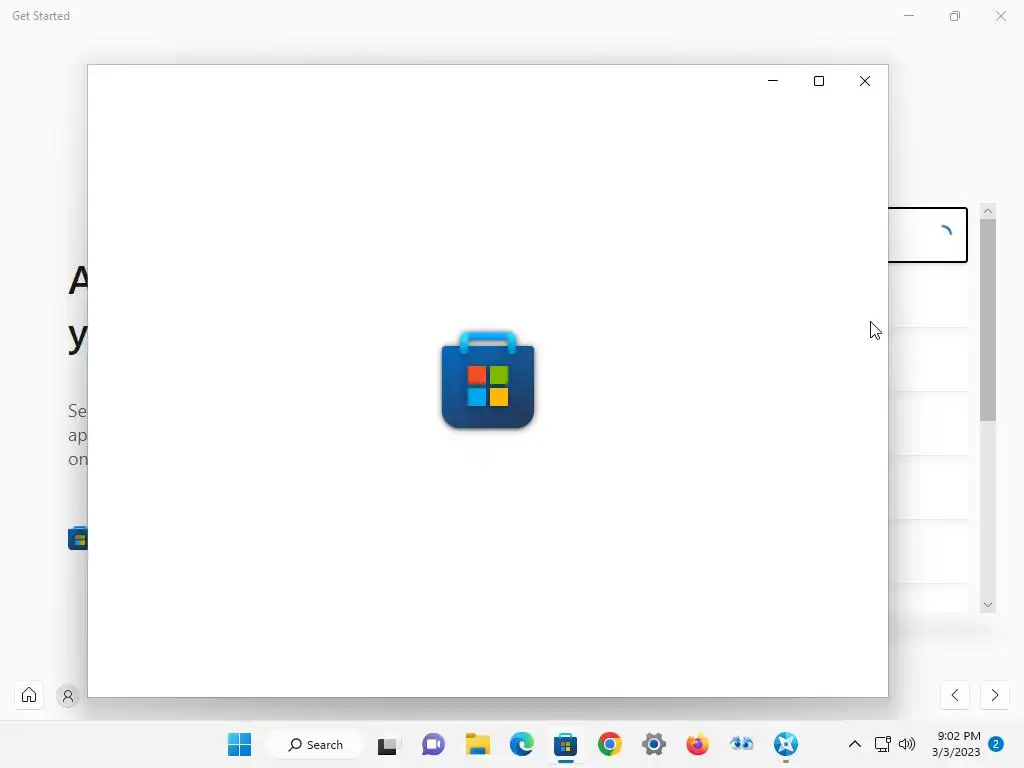Open account icon in Get Started window
The width and height of the screenshot is (1024, 768).
click(x=68, y=696)
